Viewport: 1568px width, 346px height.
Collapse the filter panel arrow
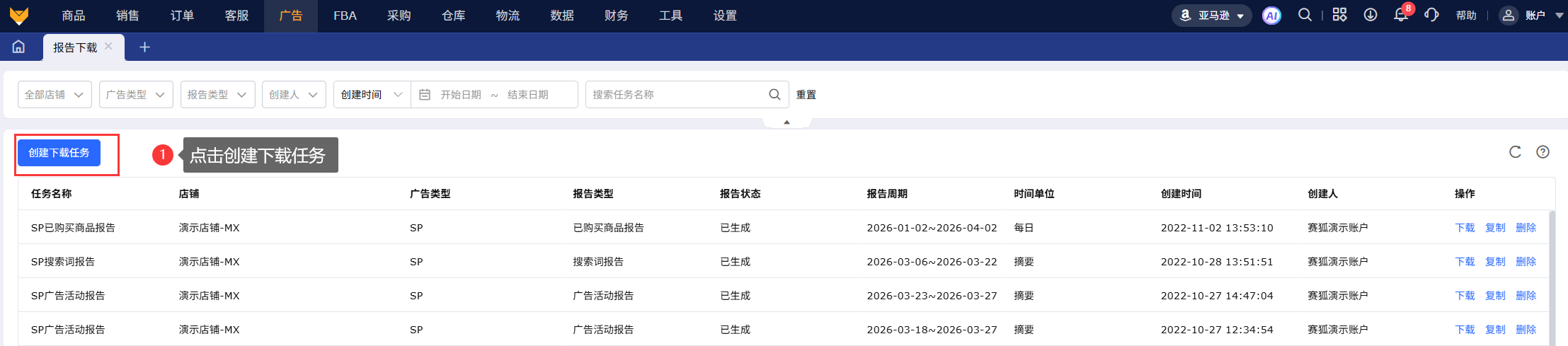coord(786,122)
